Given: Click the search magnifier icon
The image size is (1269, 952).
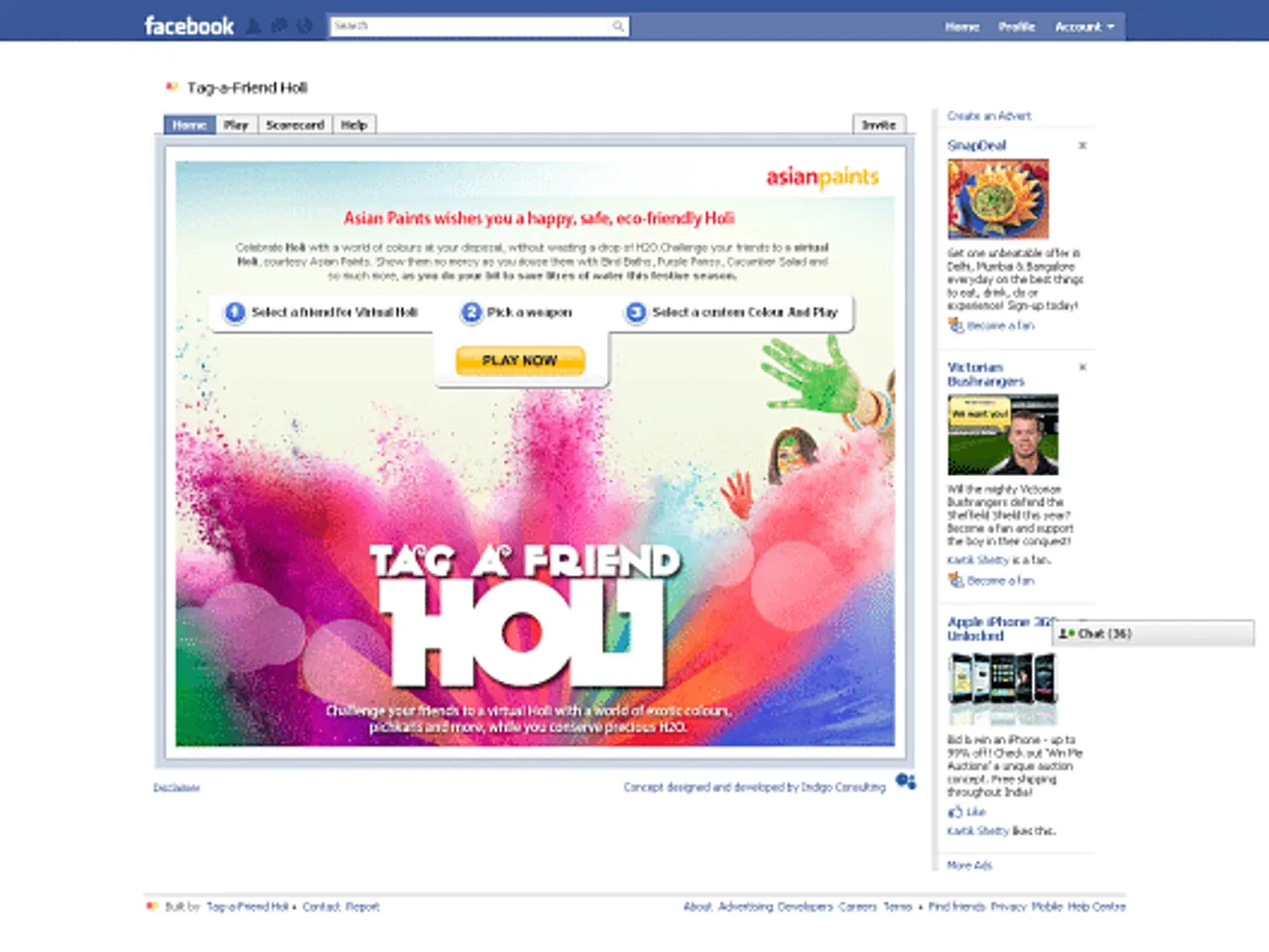Looking at the screenshot, I should click(x=618, y=27).
